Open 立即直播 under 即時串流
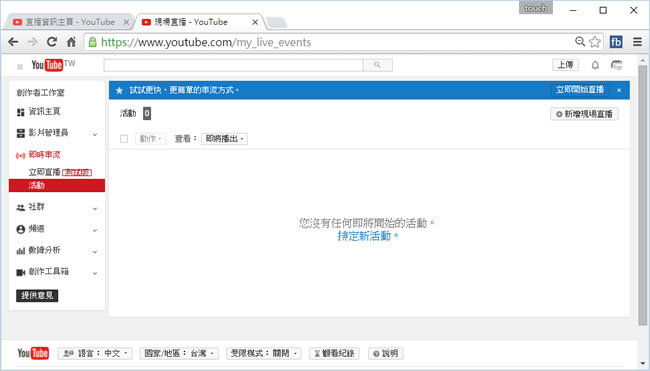The image size is (650, 371). pos(44,172)
